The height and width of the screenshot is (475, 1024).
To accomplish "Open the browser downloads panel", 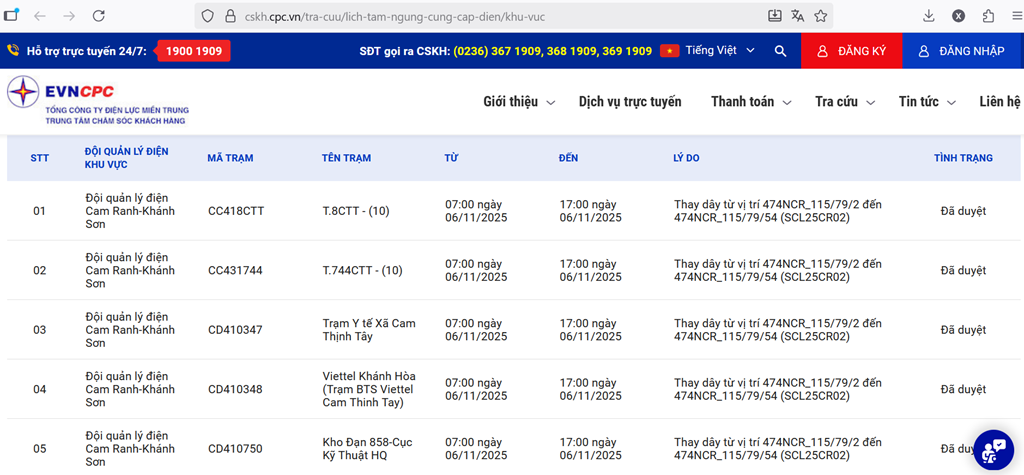I will 929,16.
